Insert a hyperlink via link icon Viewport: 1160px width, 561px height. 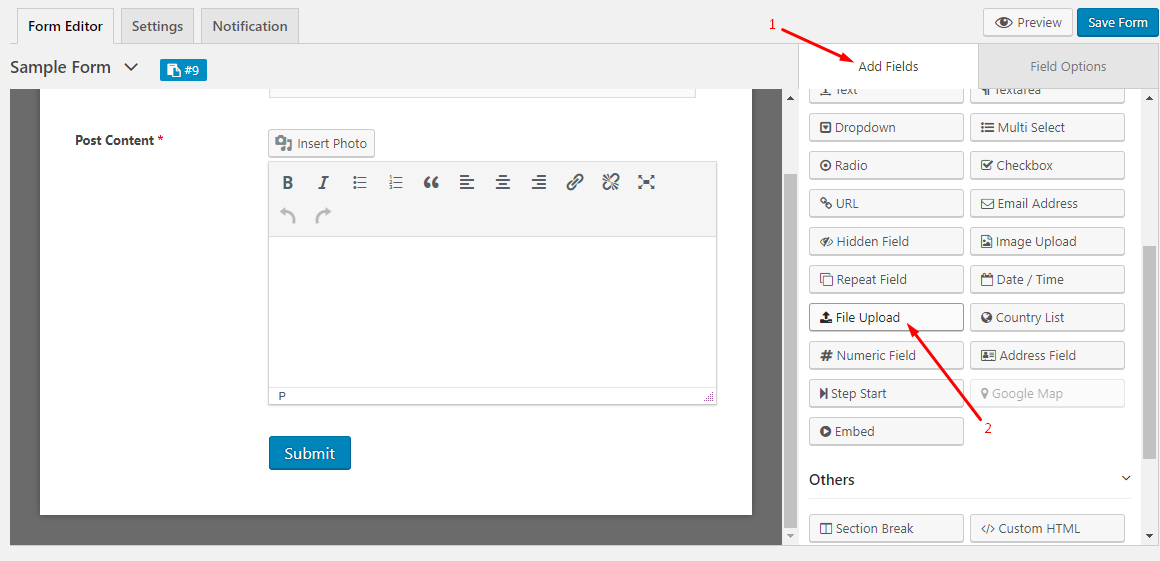click(x=575, y=182)
